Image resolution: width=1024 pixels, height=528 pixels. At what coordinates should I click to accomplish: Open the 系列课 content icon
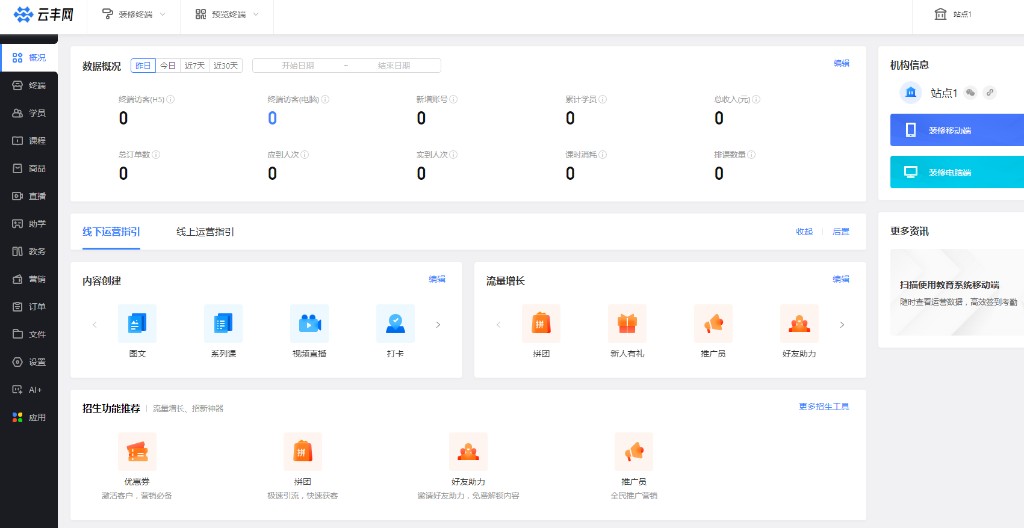[x=223, y=323]
